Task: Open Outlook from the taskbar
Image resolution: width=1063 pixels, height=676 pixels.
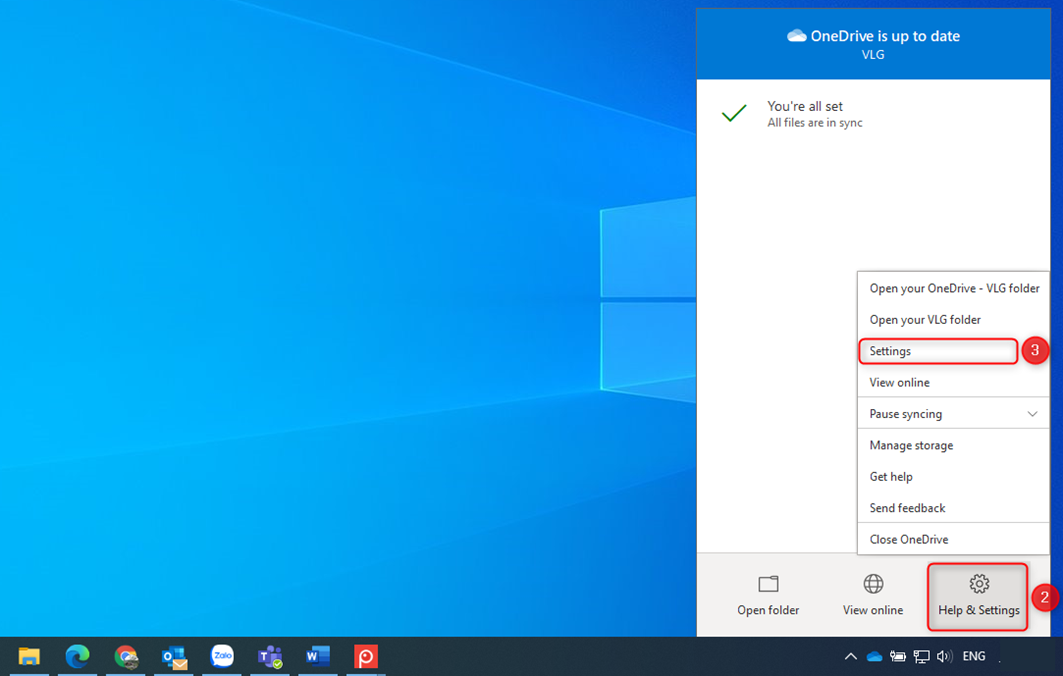Action: coord(174,656)
